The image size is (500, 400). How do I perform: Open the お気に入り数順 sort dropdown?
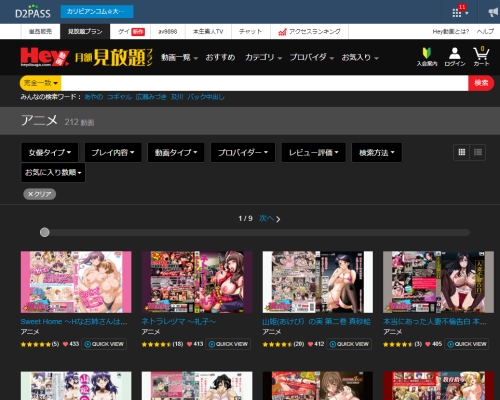pyautogui.click(x=53, y=172)
